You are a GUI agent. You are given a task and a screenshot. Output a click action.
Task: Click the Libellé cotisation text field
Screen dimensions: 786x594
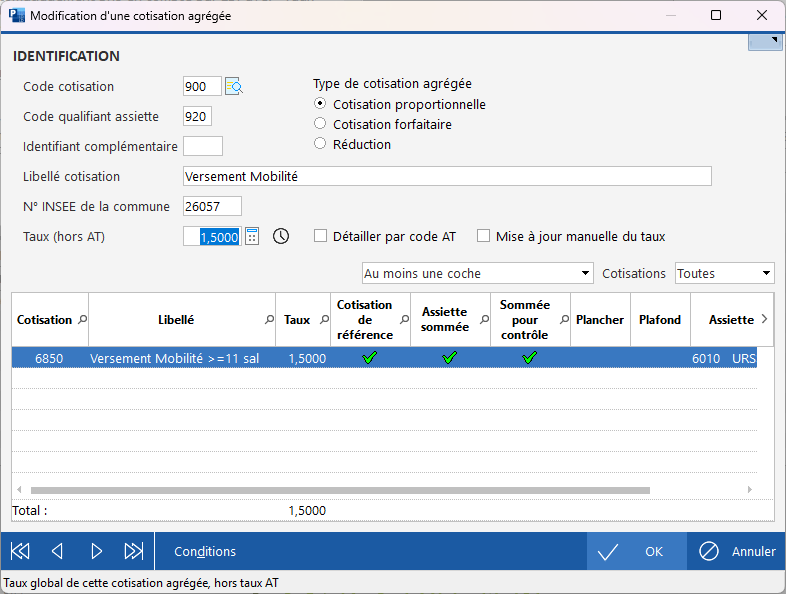pos(447,176)
